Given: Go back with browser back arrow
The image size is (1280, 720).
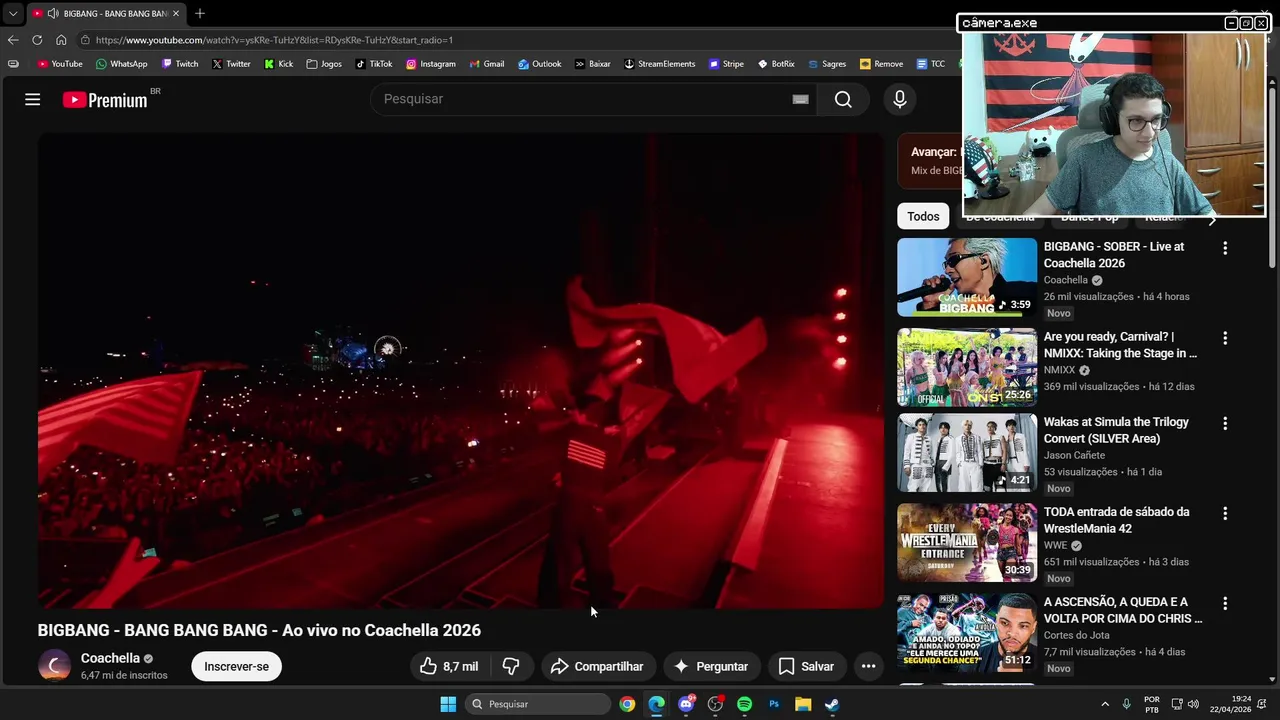Looking at the screenshot, I should pos(13,40).
